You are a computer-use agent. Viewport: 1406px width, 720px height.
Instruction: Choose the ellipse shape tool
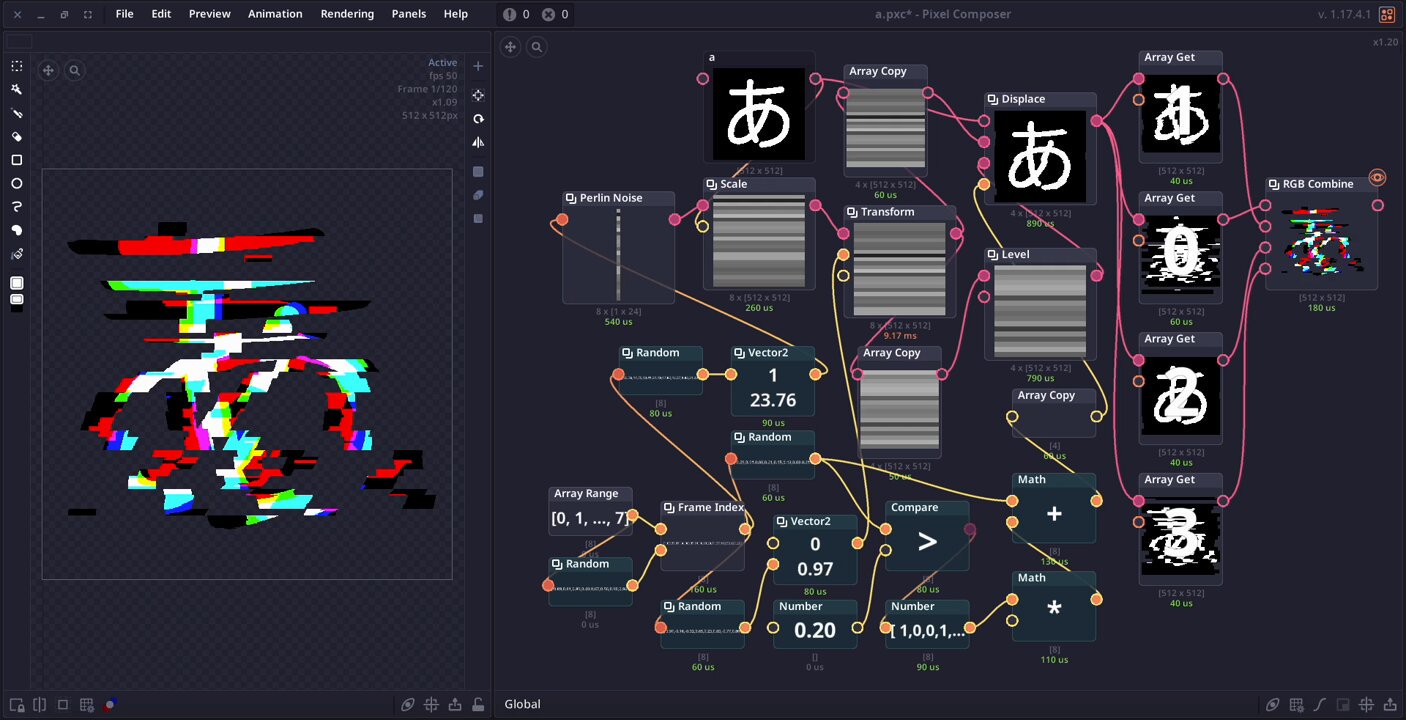(x=16, y=184)
